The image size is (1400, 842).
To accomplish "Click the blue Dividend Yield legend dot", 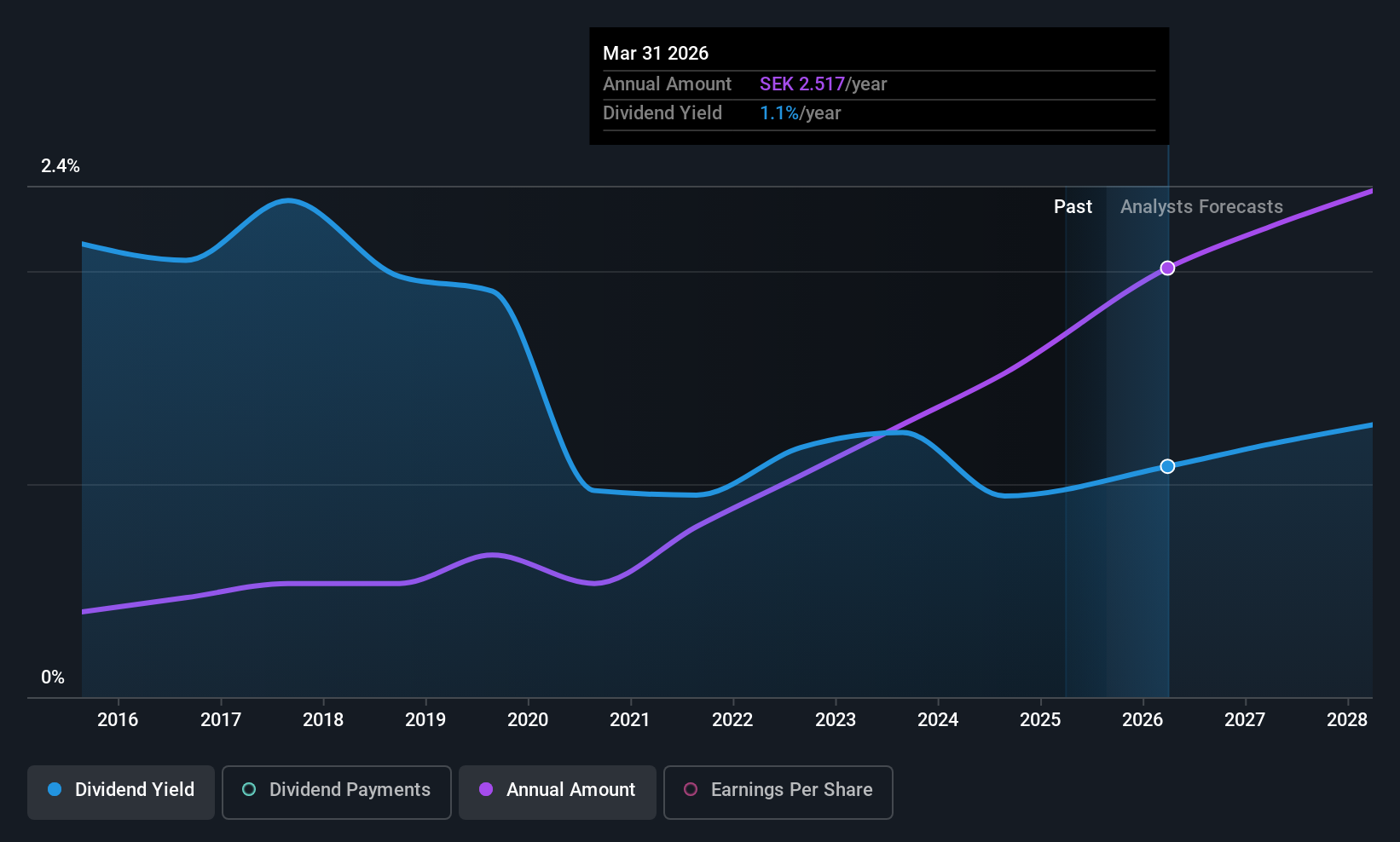I will pyautogui.click(x=55, y=789).
